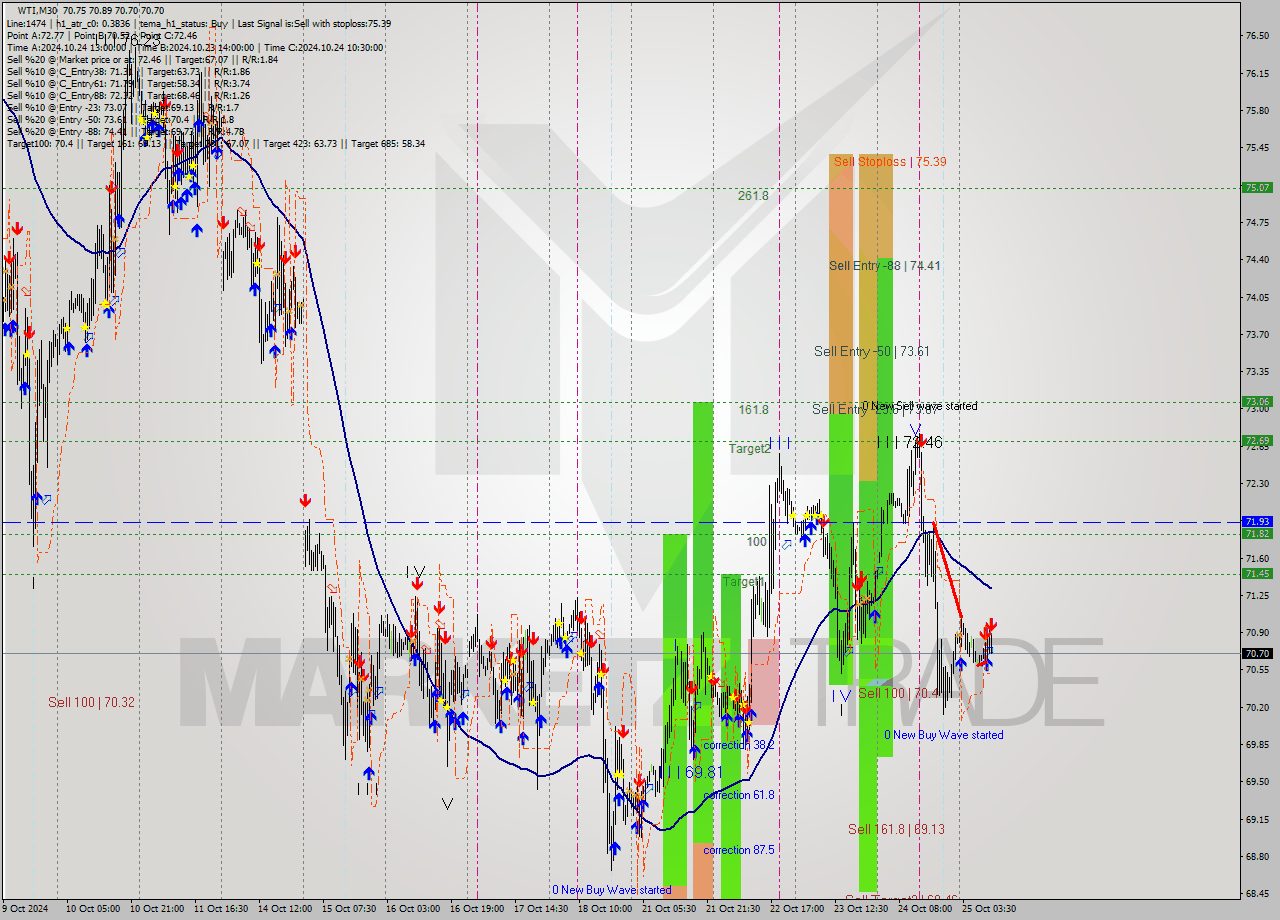The image size is (1280, 920).
Task: Click the 21 Oct 05:30 time label
Action: click(669, 909)
